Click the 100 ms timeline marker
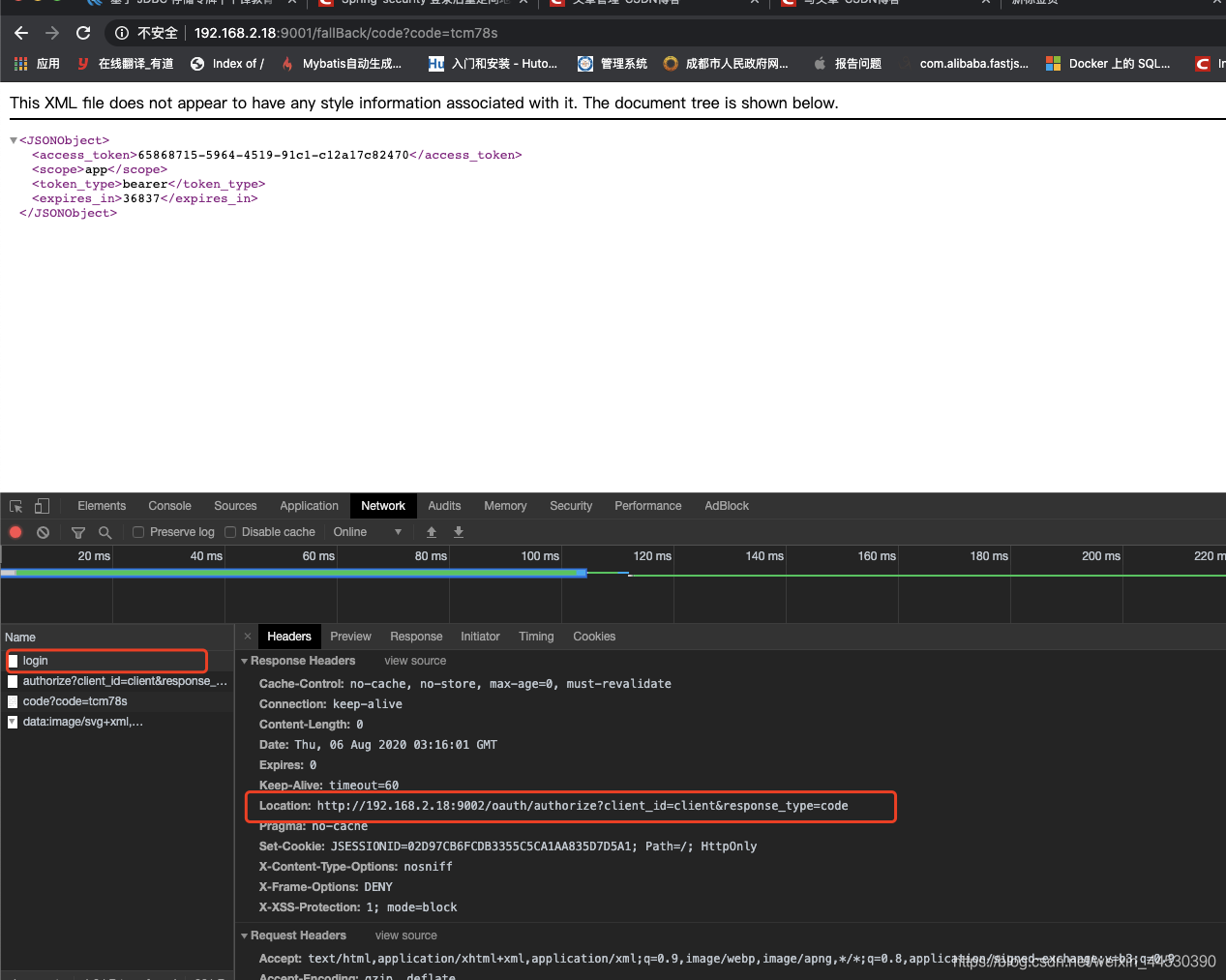1226x980 pixels. (540, 556)
